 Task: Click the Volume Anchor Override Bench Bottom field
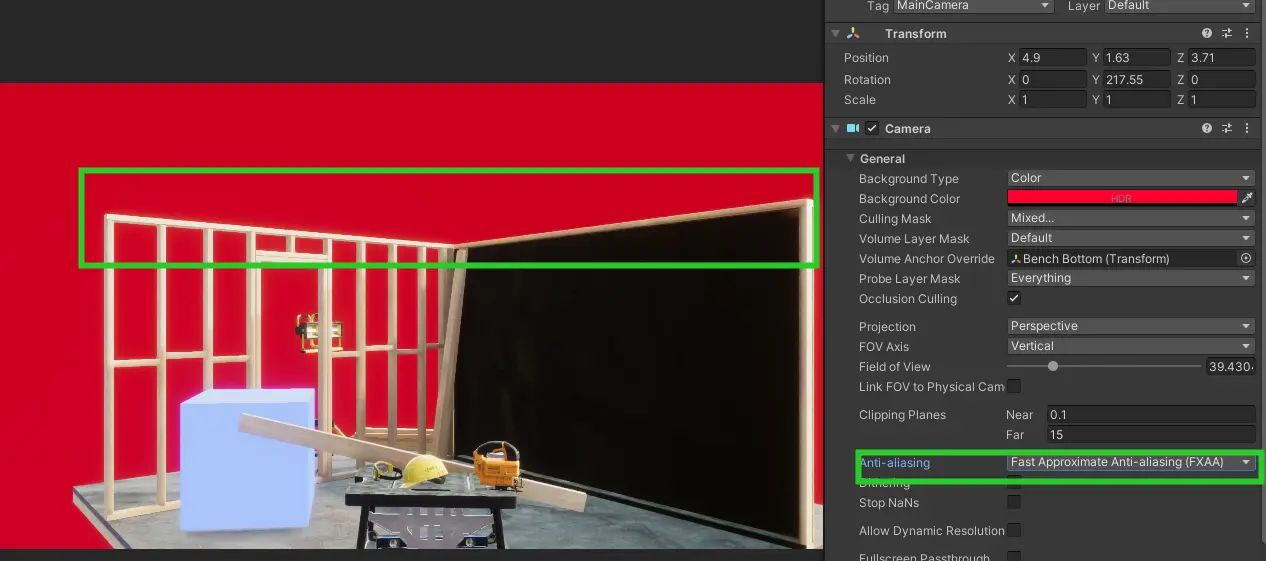tap(1122, 258)
